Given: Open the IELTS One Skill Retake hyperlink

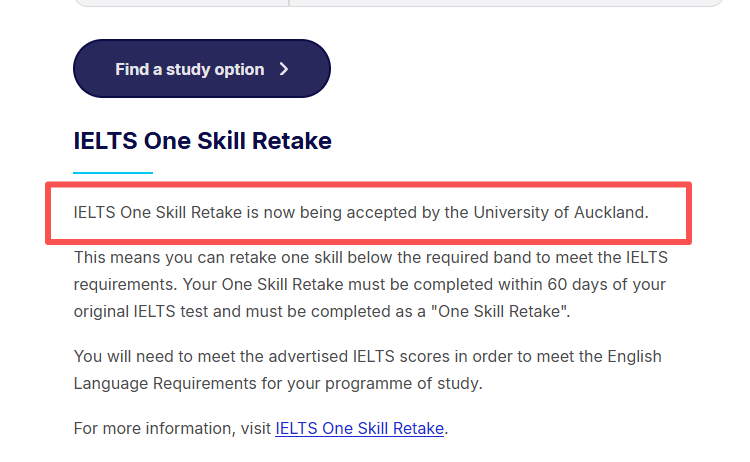Looking at the screenshot, I should pos(359,428).
